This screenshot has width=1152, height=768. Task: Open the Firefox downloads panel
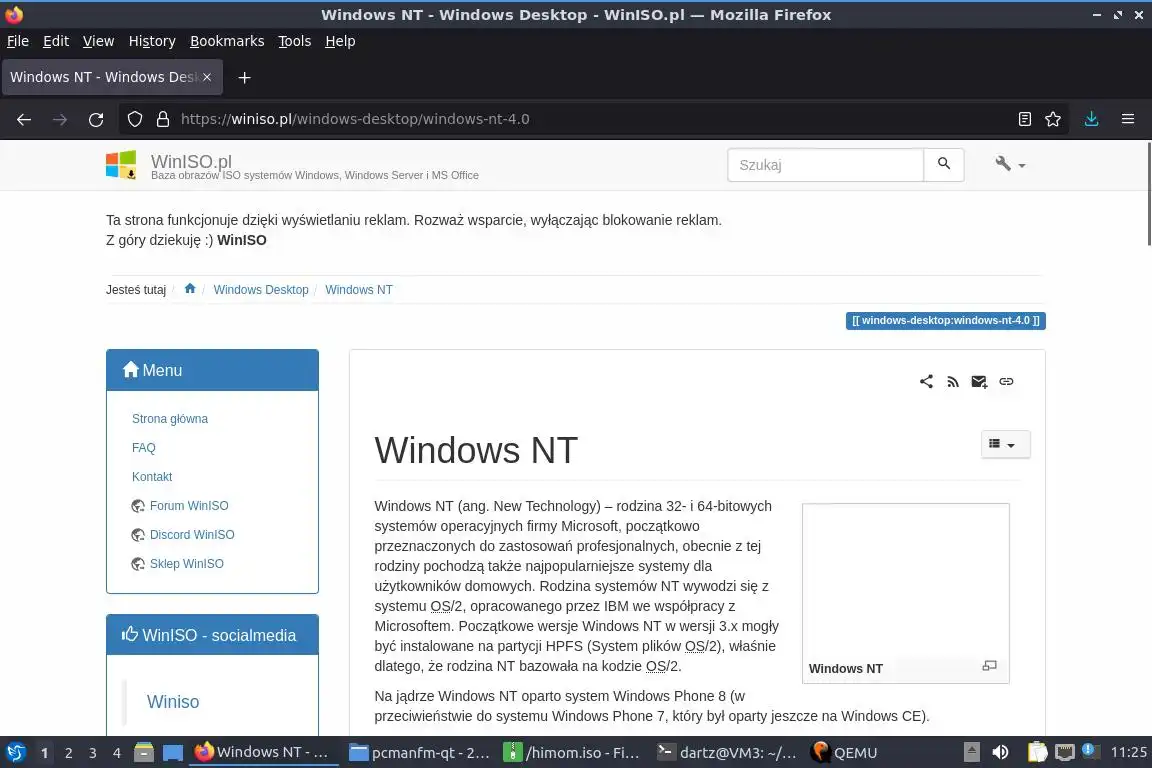point(1092,119)
